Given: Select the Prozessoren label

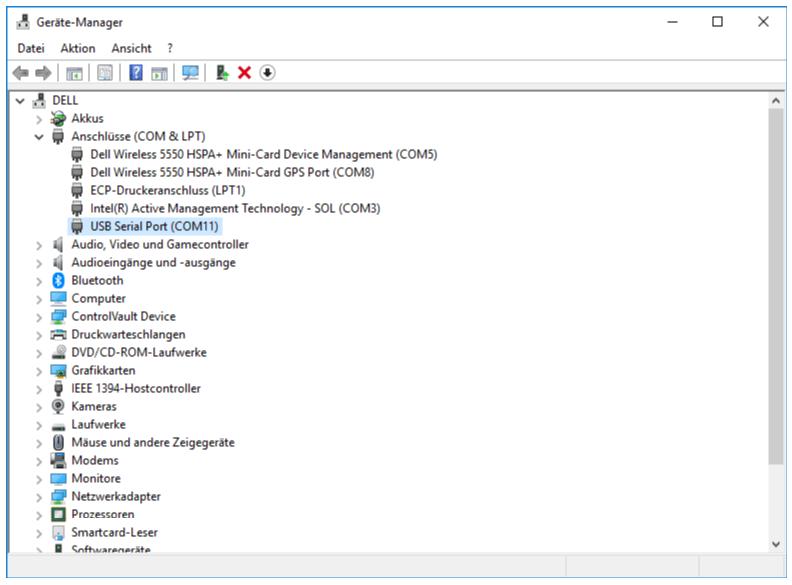Looking at the screenshot, I should tap(103, 514).
